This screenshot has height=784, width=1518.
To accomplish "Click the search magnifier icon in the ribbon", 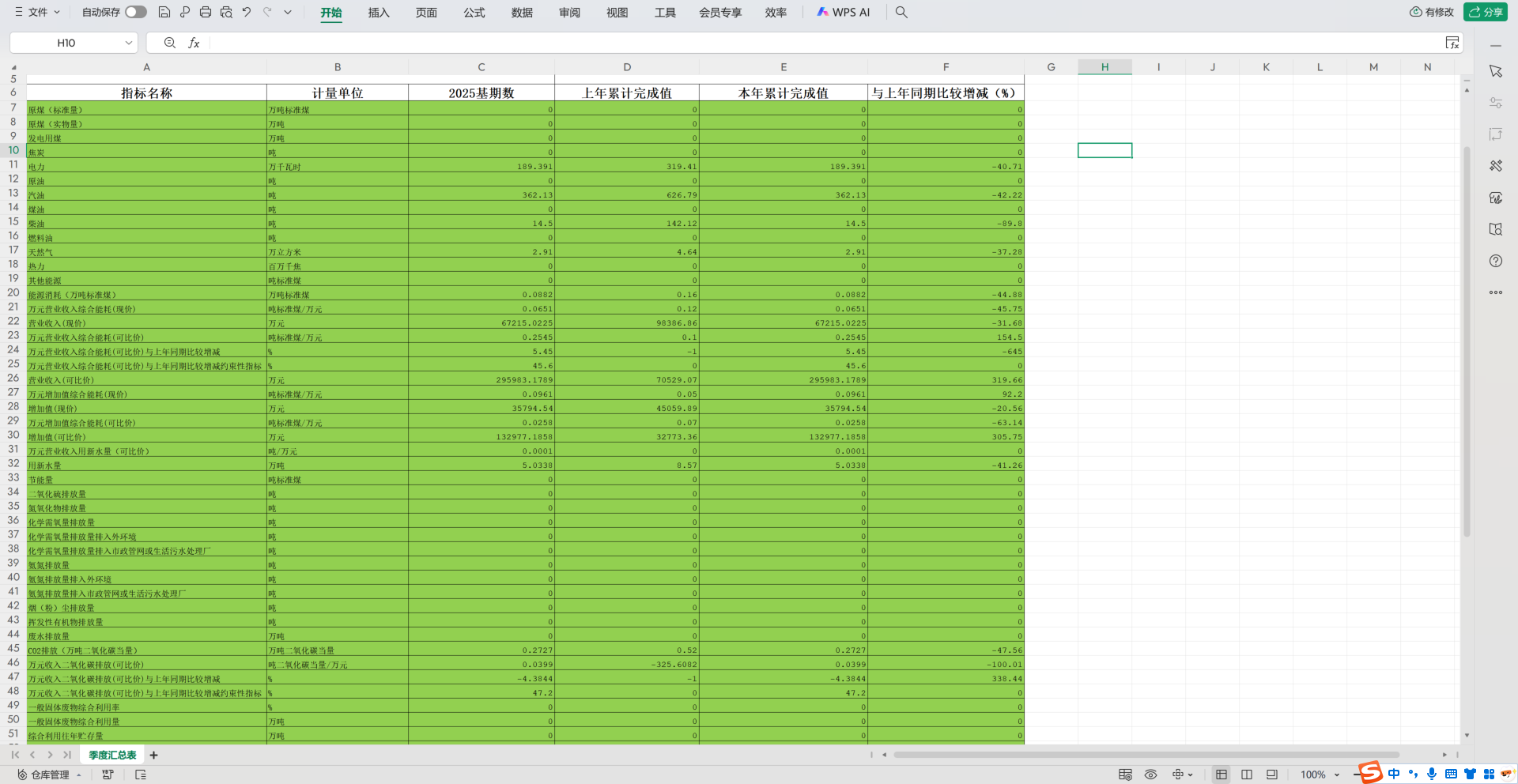I will pos(901,12).
